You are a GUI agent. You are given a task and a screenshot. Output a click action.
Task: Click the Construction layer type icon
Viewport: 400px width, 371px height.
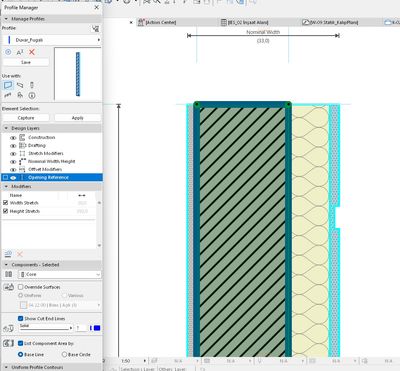click(x=22, y=137)
